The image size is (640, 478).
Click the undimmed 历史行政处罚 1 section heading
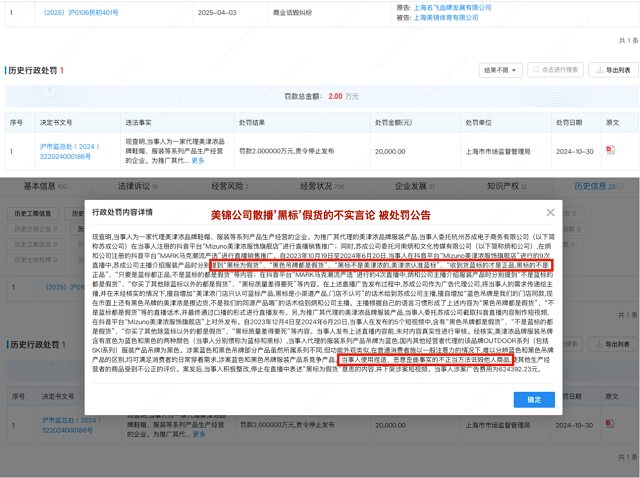pyautogui.click(x=35, y=71)
